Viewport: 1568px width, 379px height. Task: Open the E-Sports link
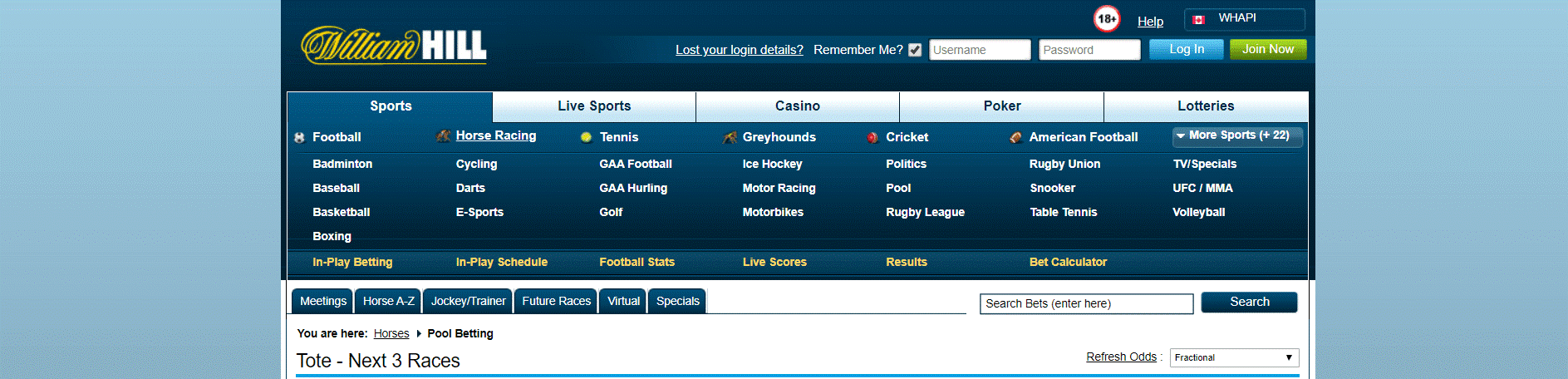(x=479, y=212)
